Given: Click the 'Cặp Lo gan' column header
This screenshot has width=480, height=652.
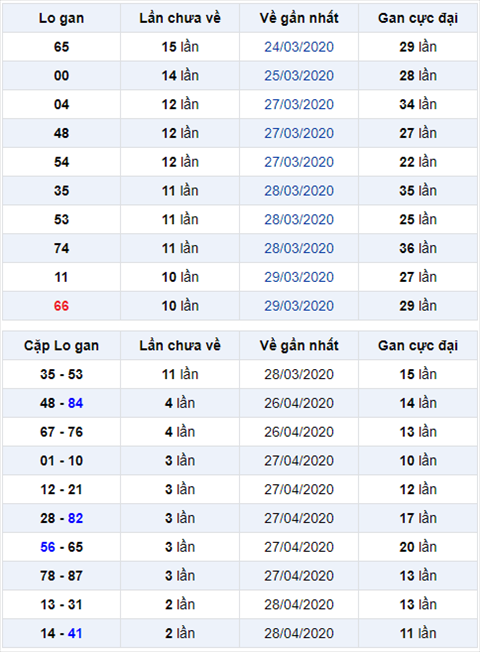Looking at the screenshot, I should click(x=61, y=346).
